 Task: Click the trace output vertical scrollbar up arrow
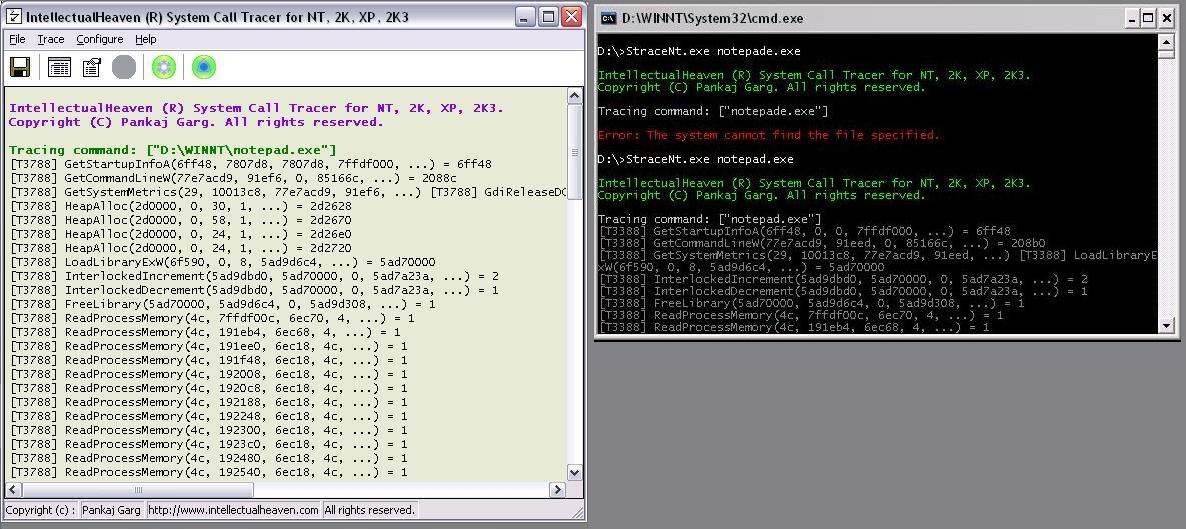574,96
